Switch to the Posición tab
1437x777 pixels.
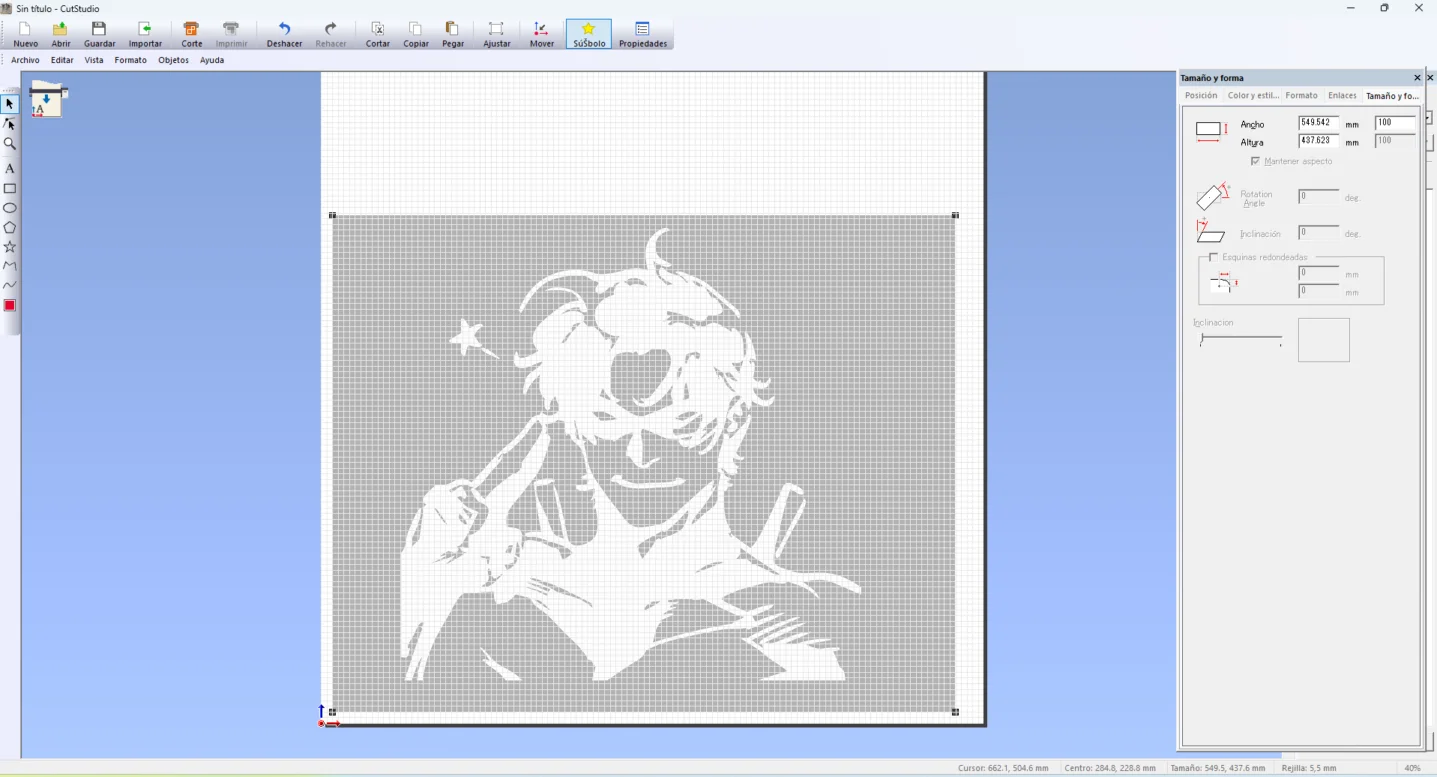(x=1201, y=96)
